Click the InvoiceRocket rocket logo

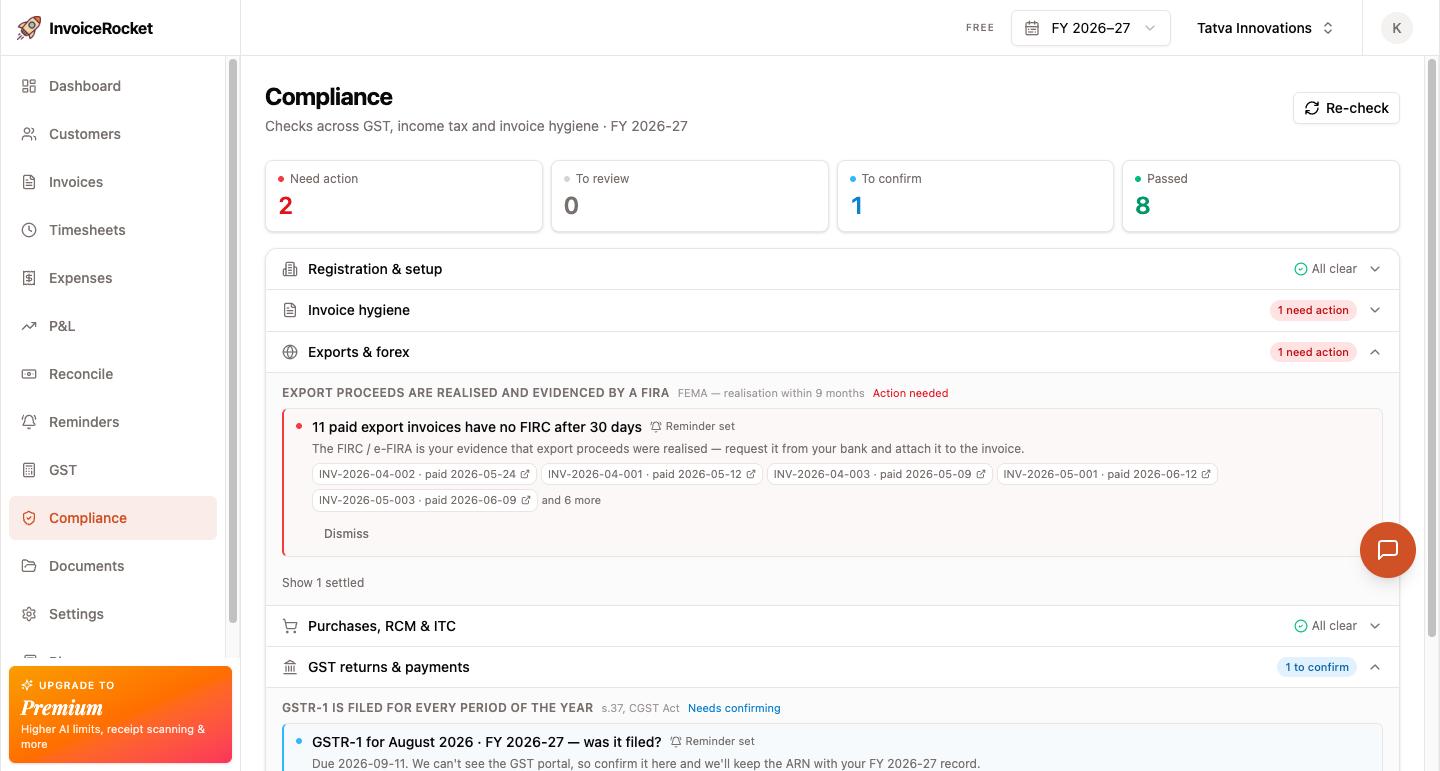[29, 28]
